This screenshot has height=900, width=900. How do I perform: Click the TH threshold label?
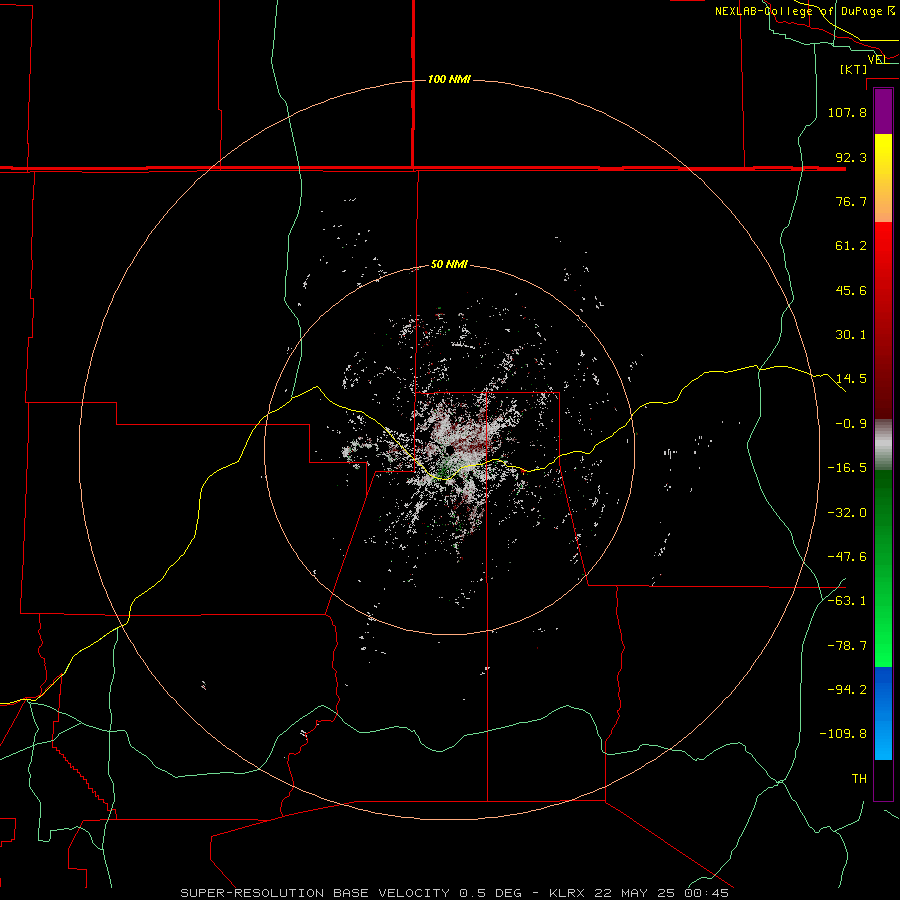(859, 779)
